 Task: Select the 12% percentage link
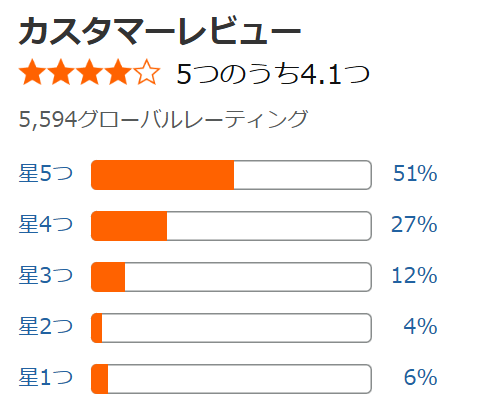414,275
